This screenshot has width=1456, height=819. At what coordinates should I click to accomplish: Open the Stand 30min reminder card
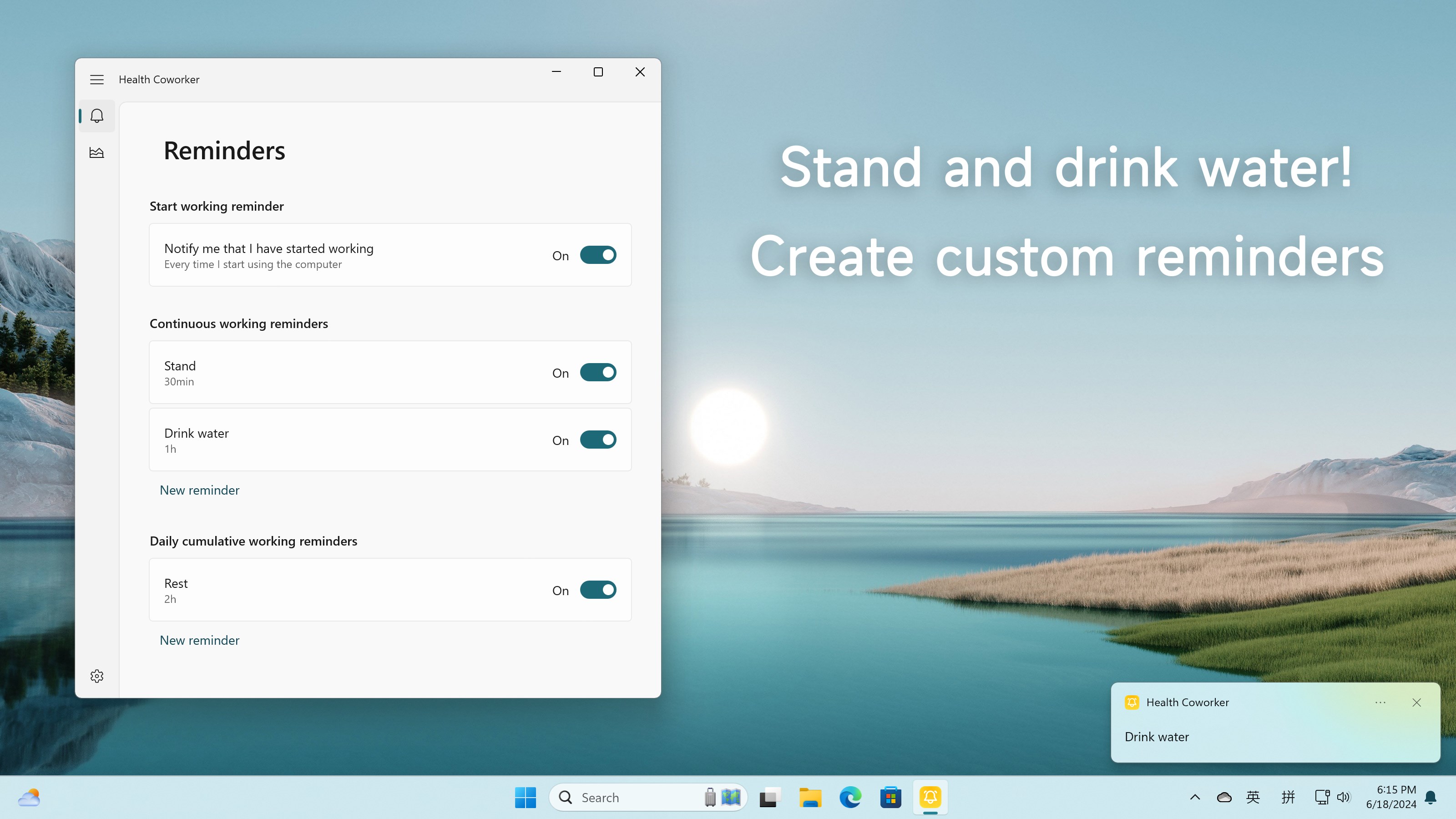[x=339, y=373]
